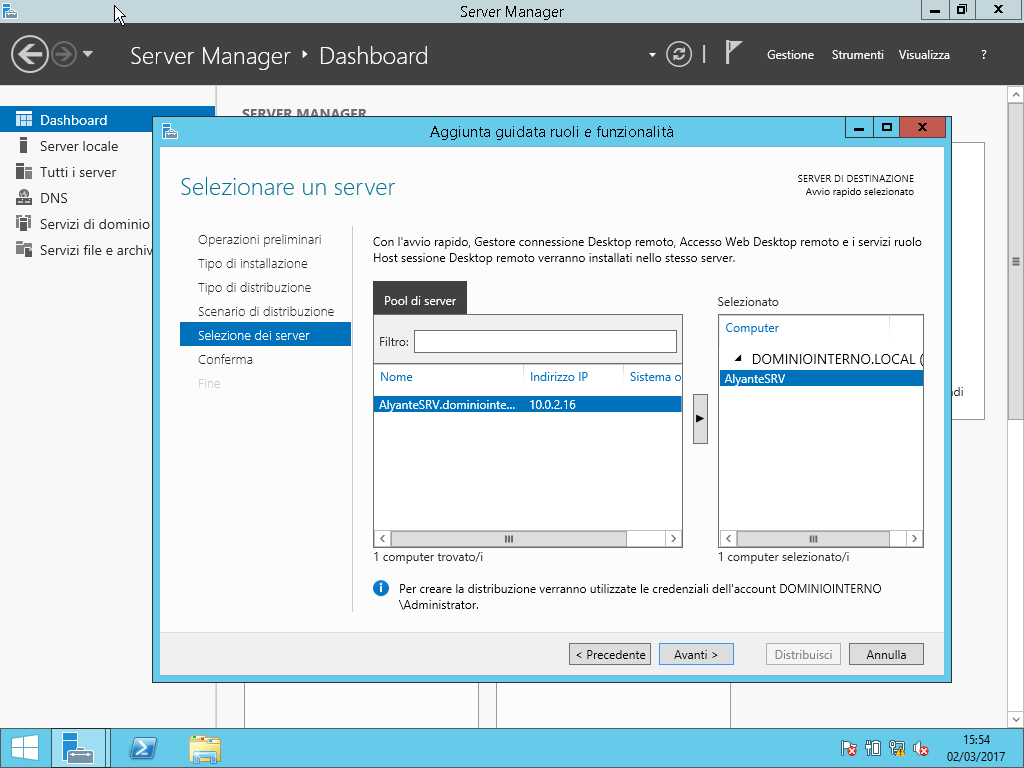
Task: Click the refresh icon in header
Action: (x=679, y=55)
